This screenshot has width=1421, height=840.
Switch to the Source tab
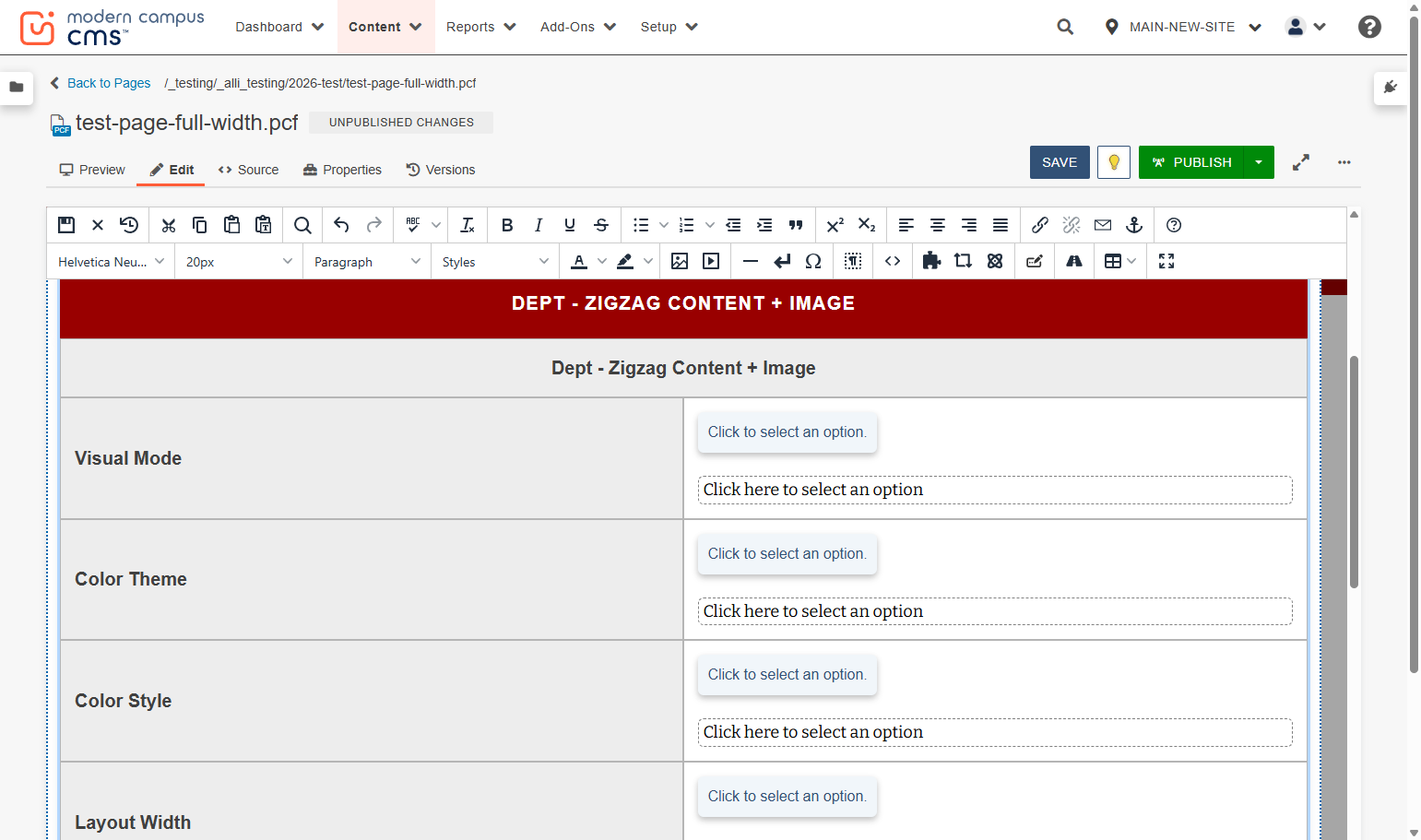coord(248,170)
